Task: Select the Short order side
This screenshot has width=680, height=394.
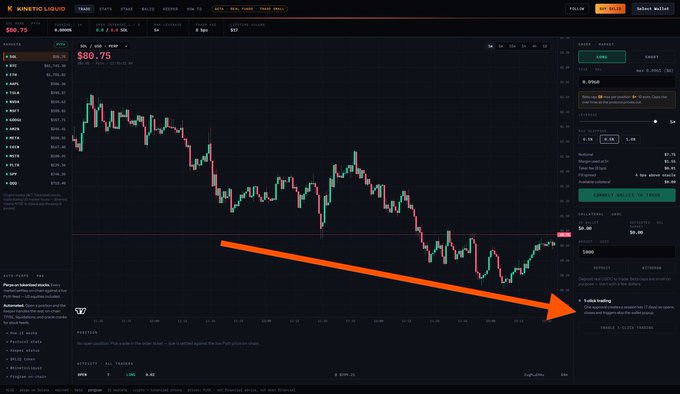Action: coord(651,57)
